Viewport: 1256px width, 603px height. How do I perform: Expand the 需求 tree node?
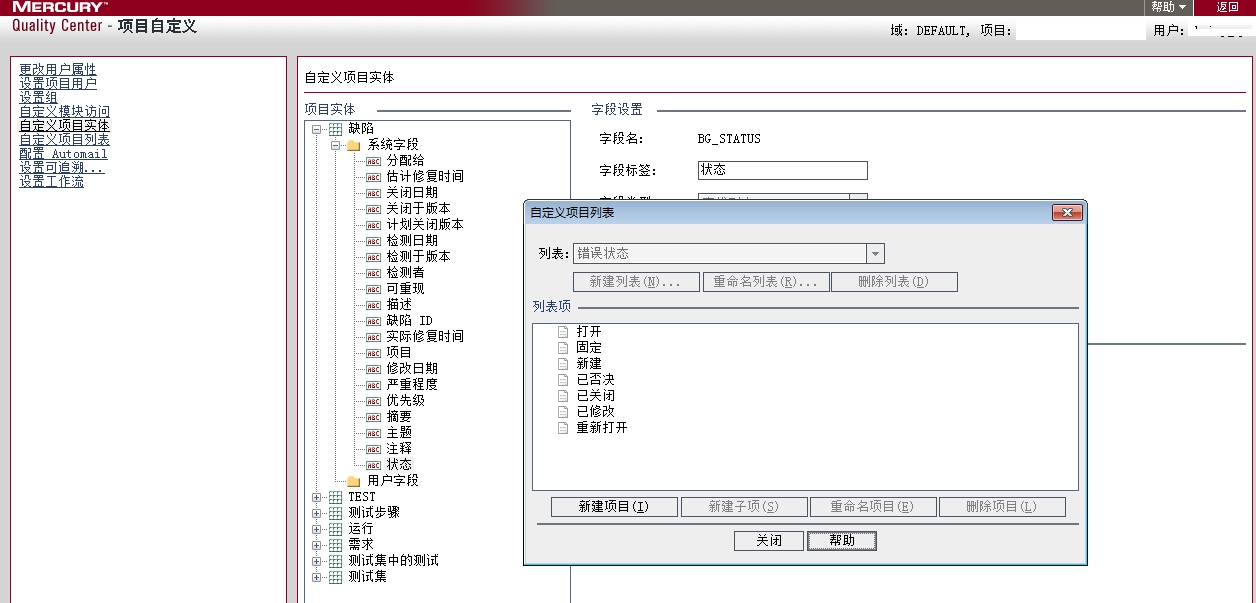(x=317, y=545)
